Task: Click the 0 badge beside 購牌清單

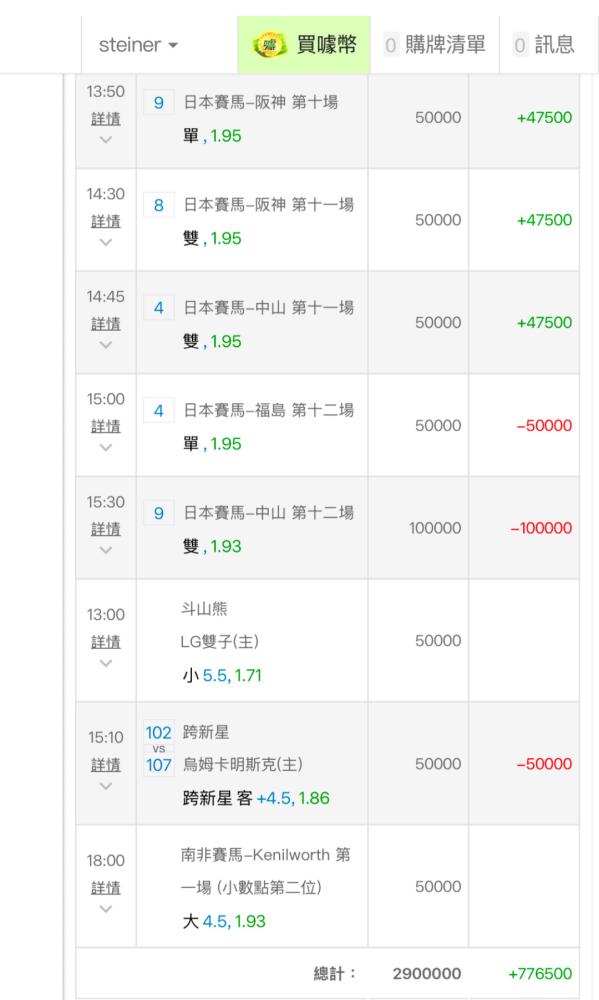Action: [391, 45]
